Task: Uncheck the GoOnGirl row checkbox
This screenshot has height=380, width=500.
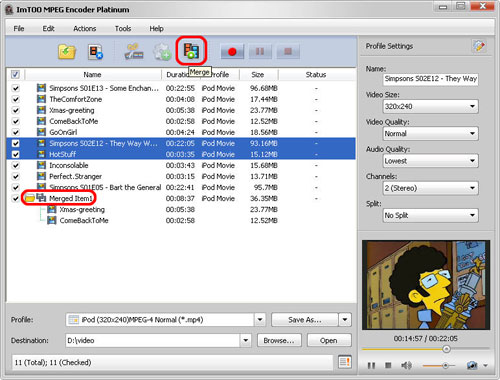Action: [x=15, y=132]
